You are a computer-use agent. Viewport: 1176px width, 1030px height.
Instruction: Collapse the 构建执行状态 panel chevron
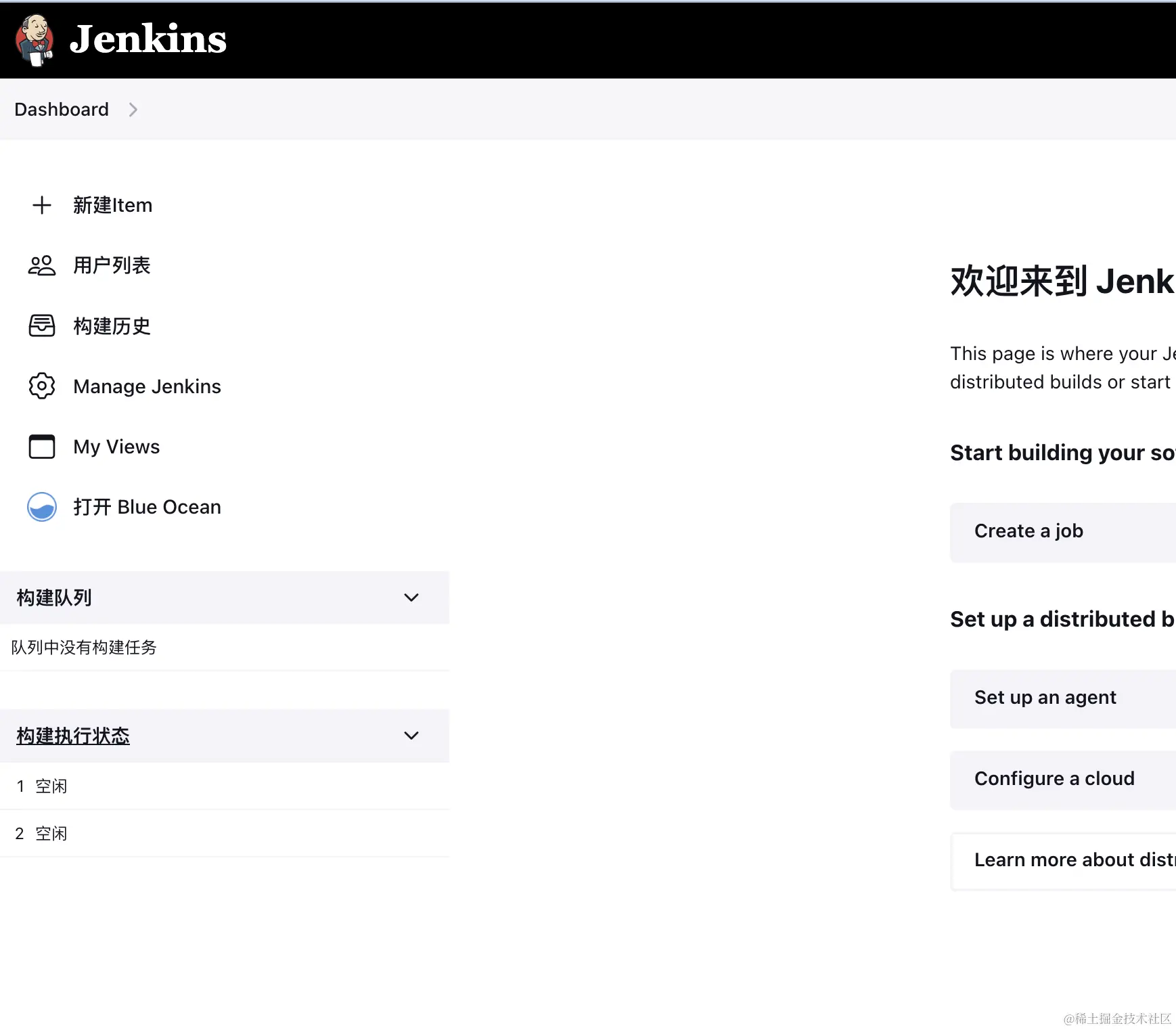(x=411, y=736)
